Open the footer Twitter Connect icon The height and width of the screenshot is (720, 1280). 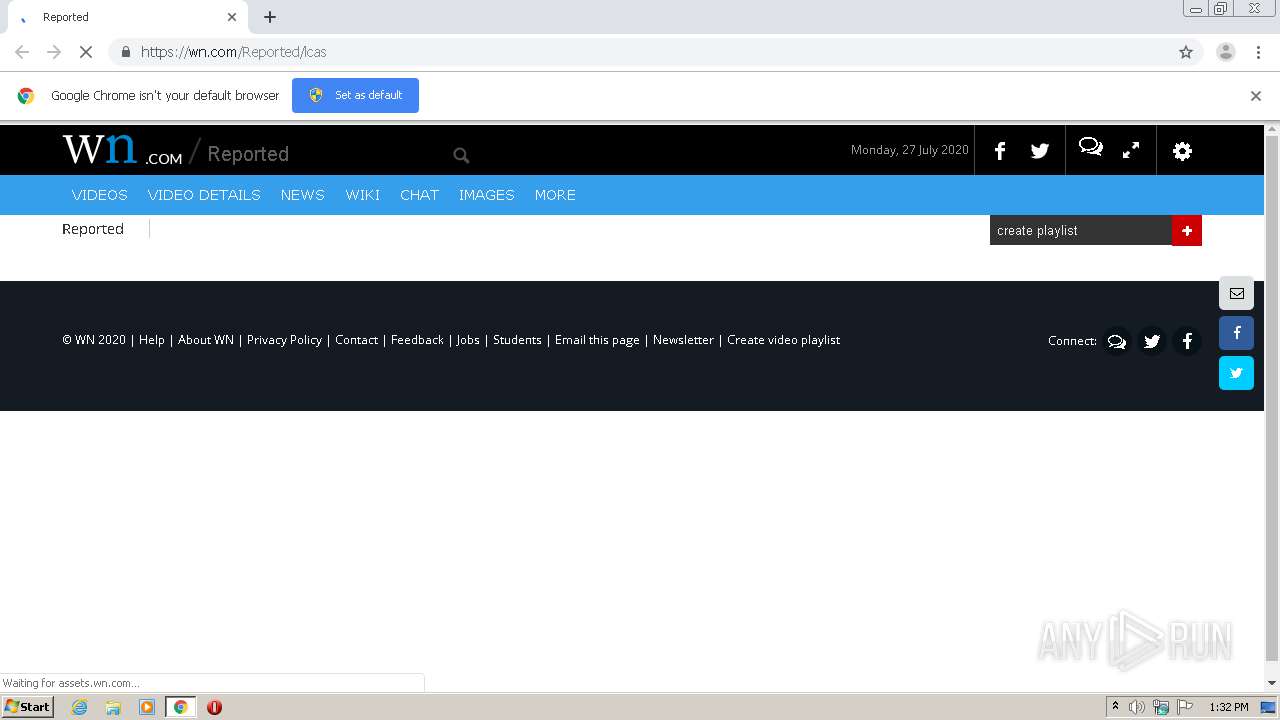[1152, 341]
